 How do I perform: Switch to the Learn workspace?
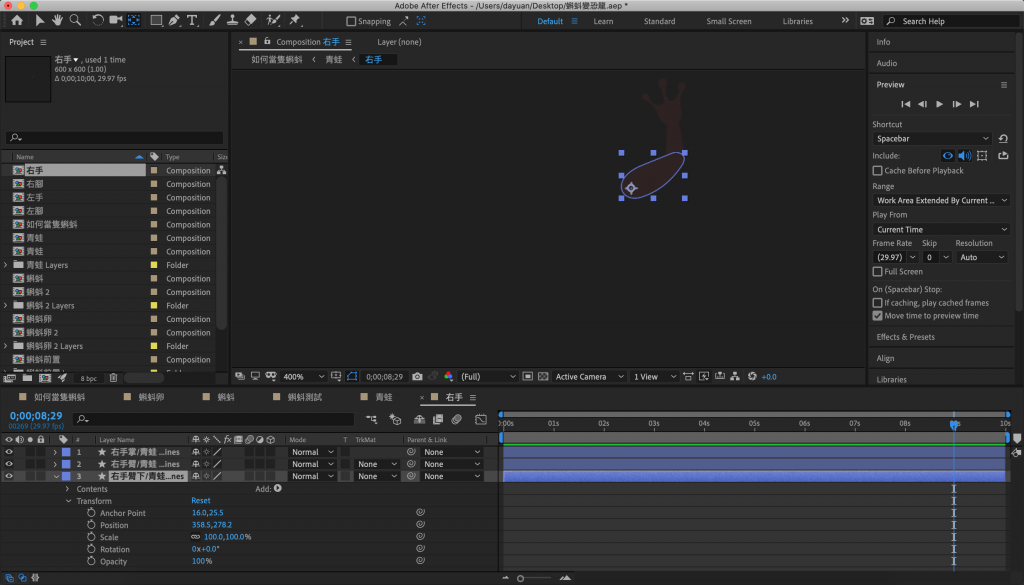603,22
